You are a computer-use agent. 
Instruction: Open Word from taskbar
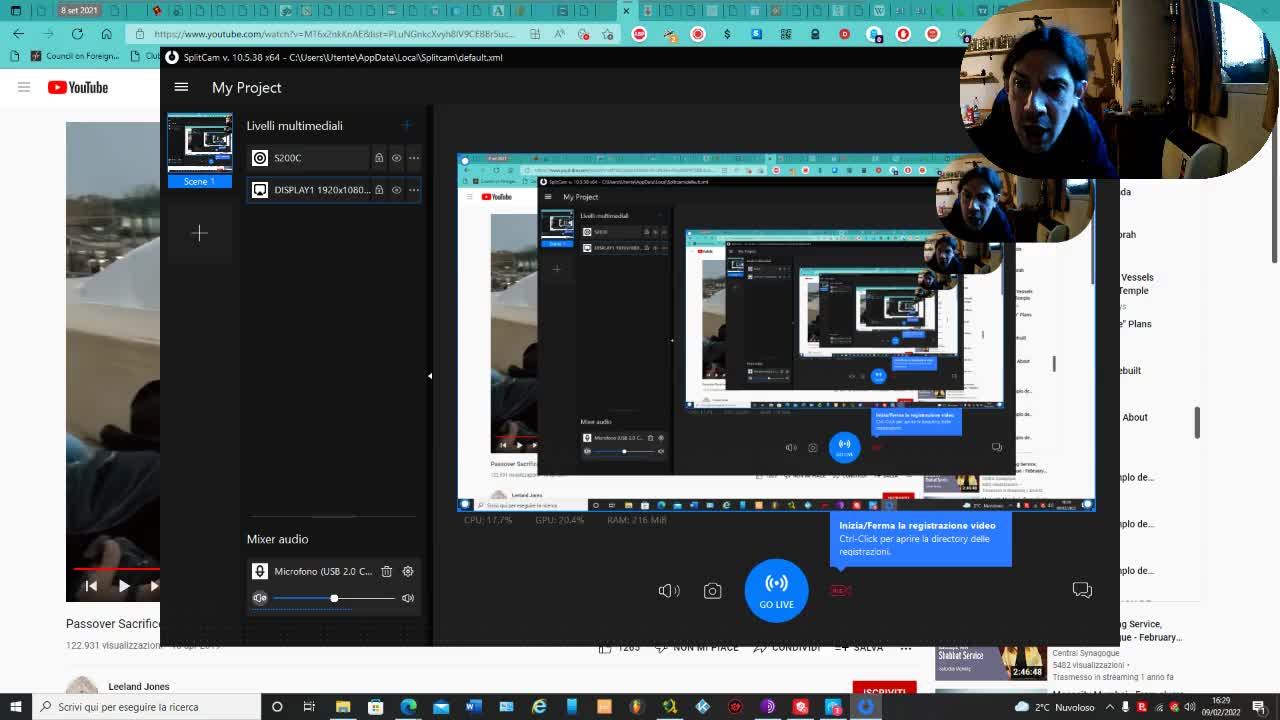click(x=474, y=707)
